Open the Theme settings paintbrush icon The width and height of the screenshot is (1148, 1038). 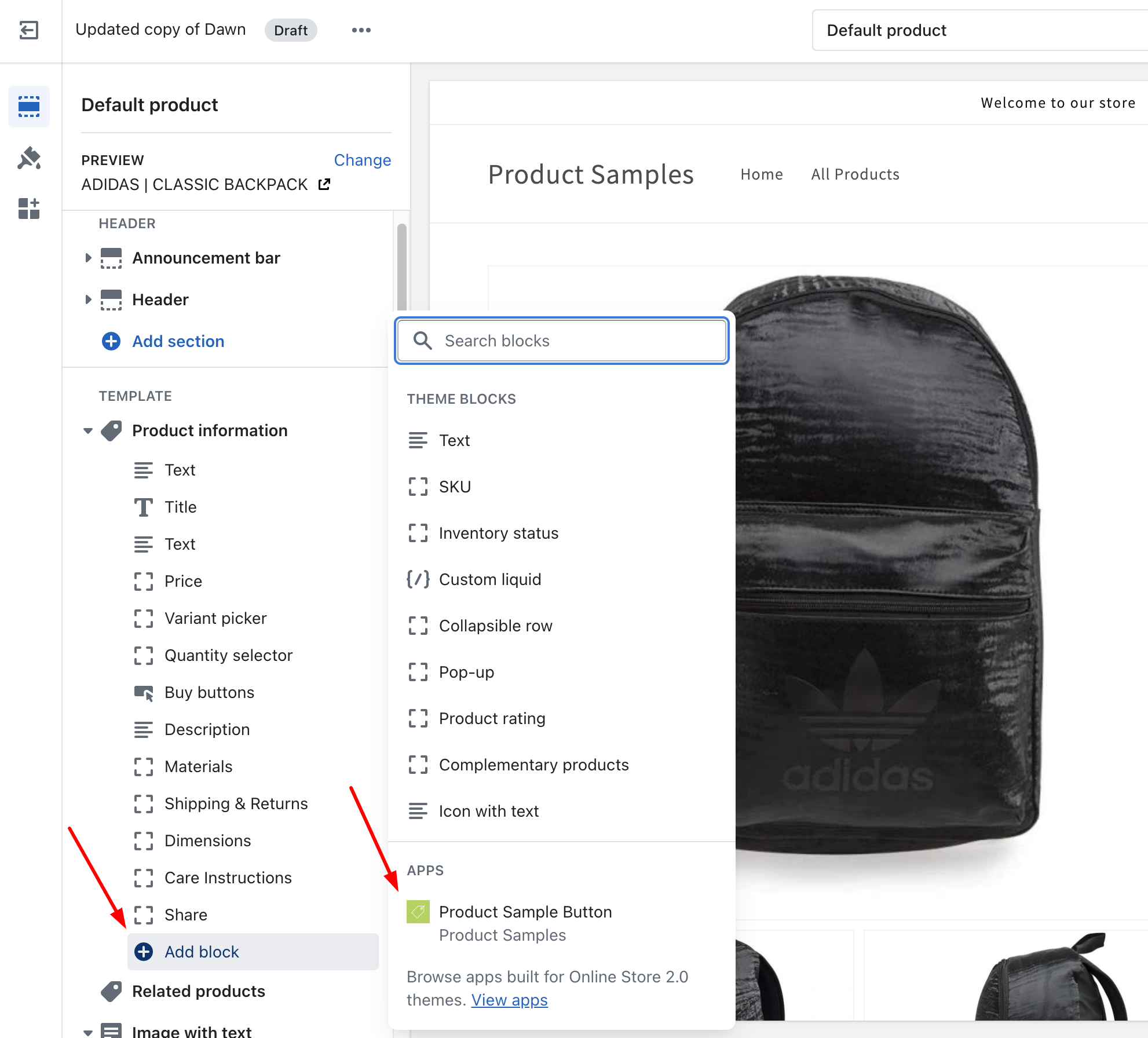coord(29,158)
